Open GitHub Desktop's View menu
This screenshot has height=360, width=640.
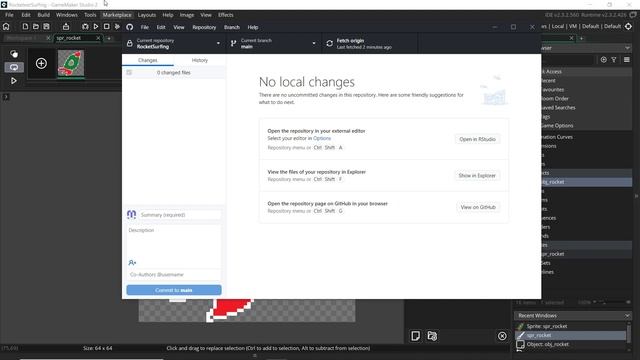pyautogui.click(x=179, y=27)
